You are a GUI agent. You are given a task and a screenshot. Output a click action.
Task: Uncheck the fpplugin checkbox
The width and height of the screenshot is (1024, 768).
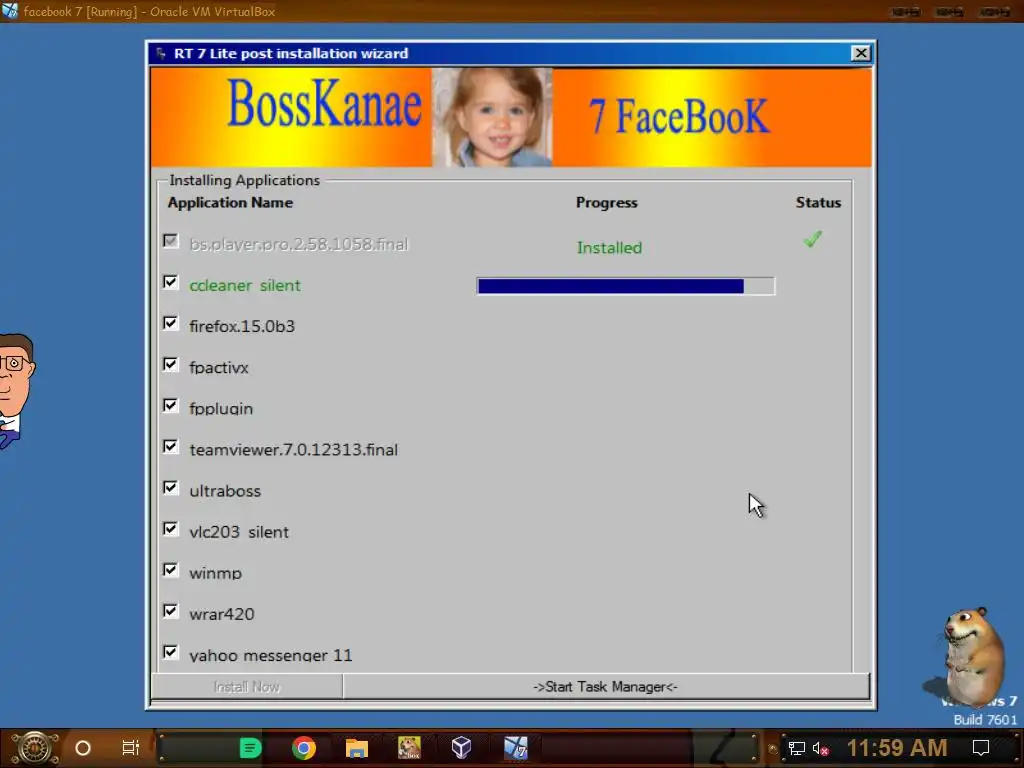point(170,406)
